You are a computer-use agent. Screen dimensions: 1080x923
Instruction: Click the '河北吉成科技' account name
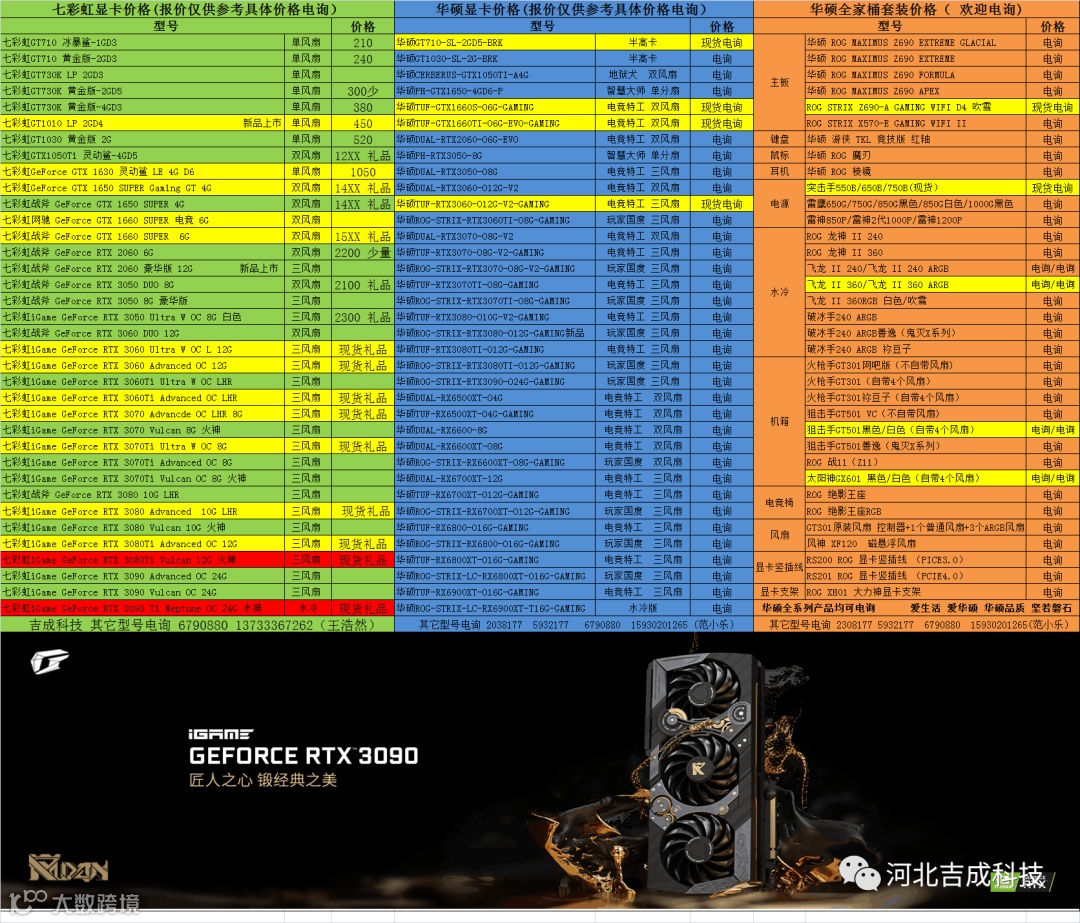(x=964, y=874)
